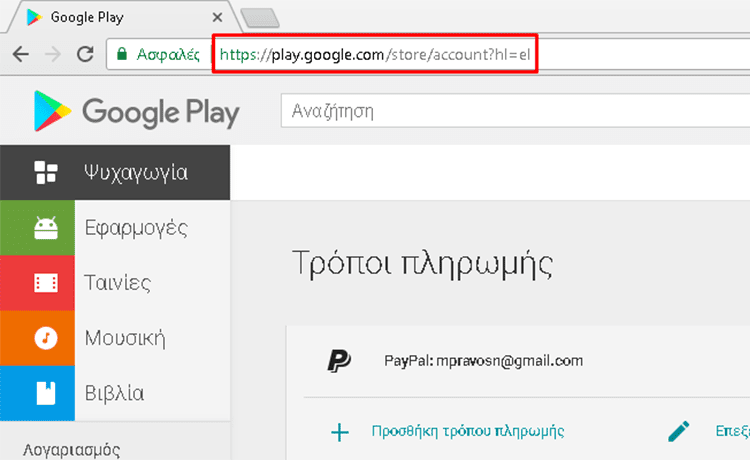The image size is (750, 460).
Task: Click the browser forward arrow
Action: pyautogui.click(x=53, y=55)
